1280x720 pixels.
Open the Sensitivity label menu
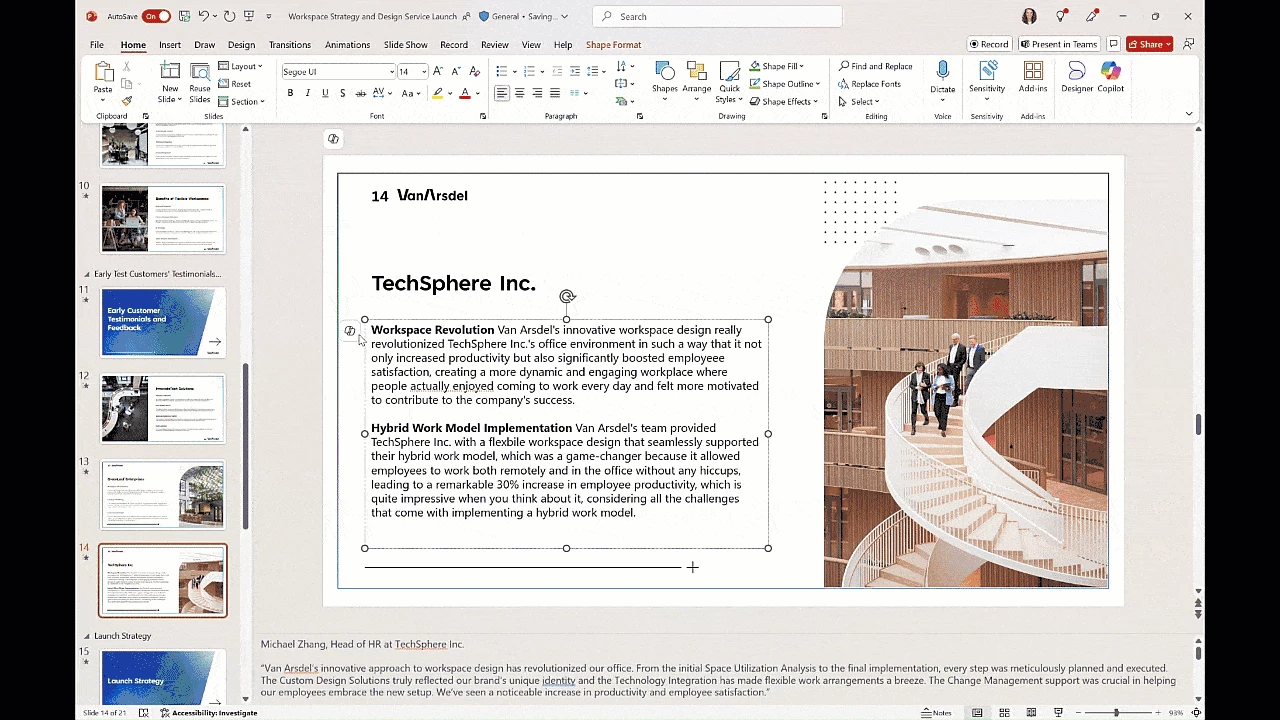(987, 80)
